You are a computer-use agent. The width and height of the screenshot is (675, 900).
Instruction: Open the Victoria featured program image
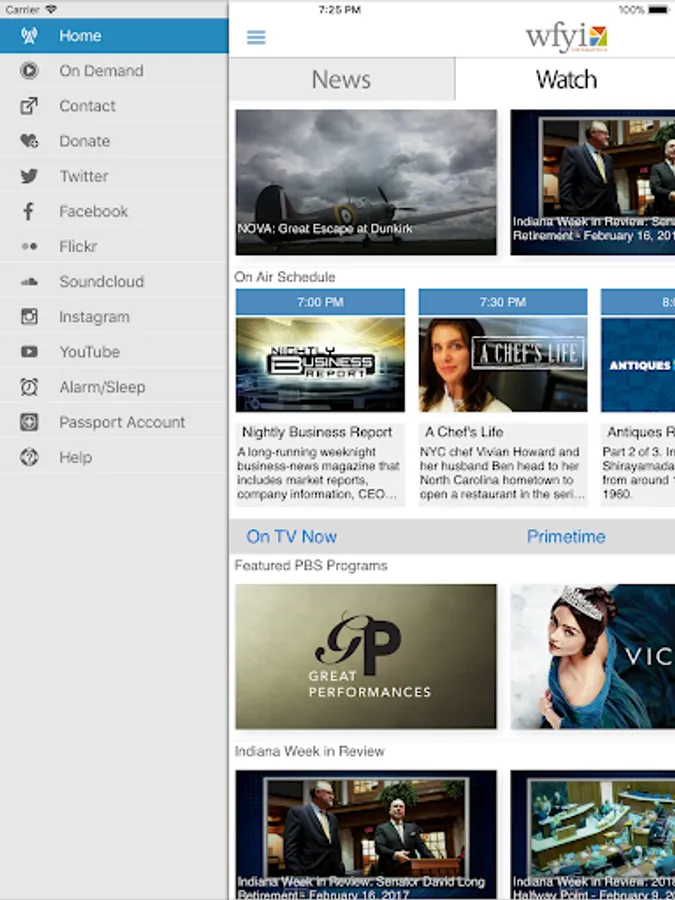pyautogui.click(x=592, y=657)
